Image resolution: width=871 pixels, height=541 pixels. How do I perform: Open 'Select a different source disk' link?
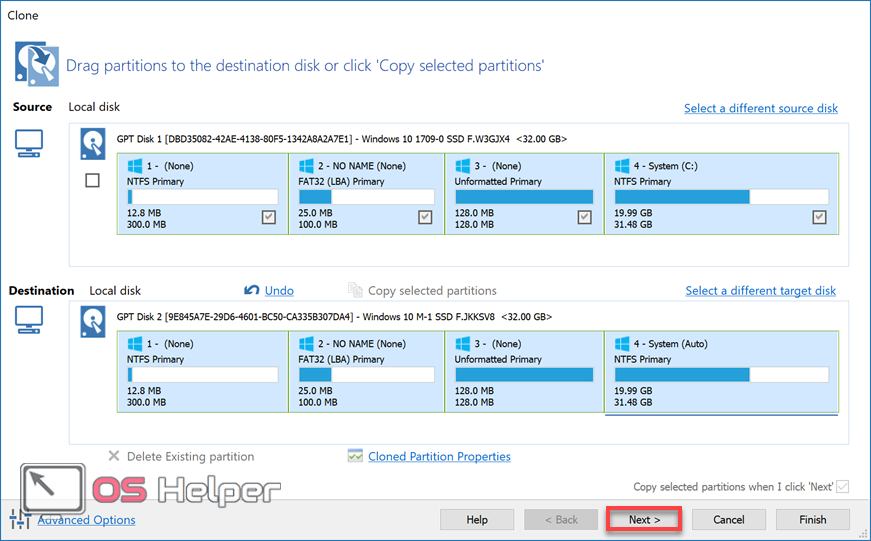point(760,108)
